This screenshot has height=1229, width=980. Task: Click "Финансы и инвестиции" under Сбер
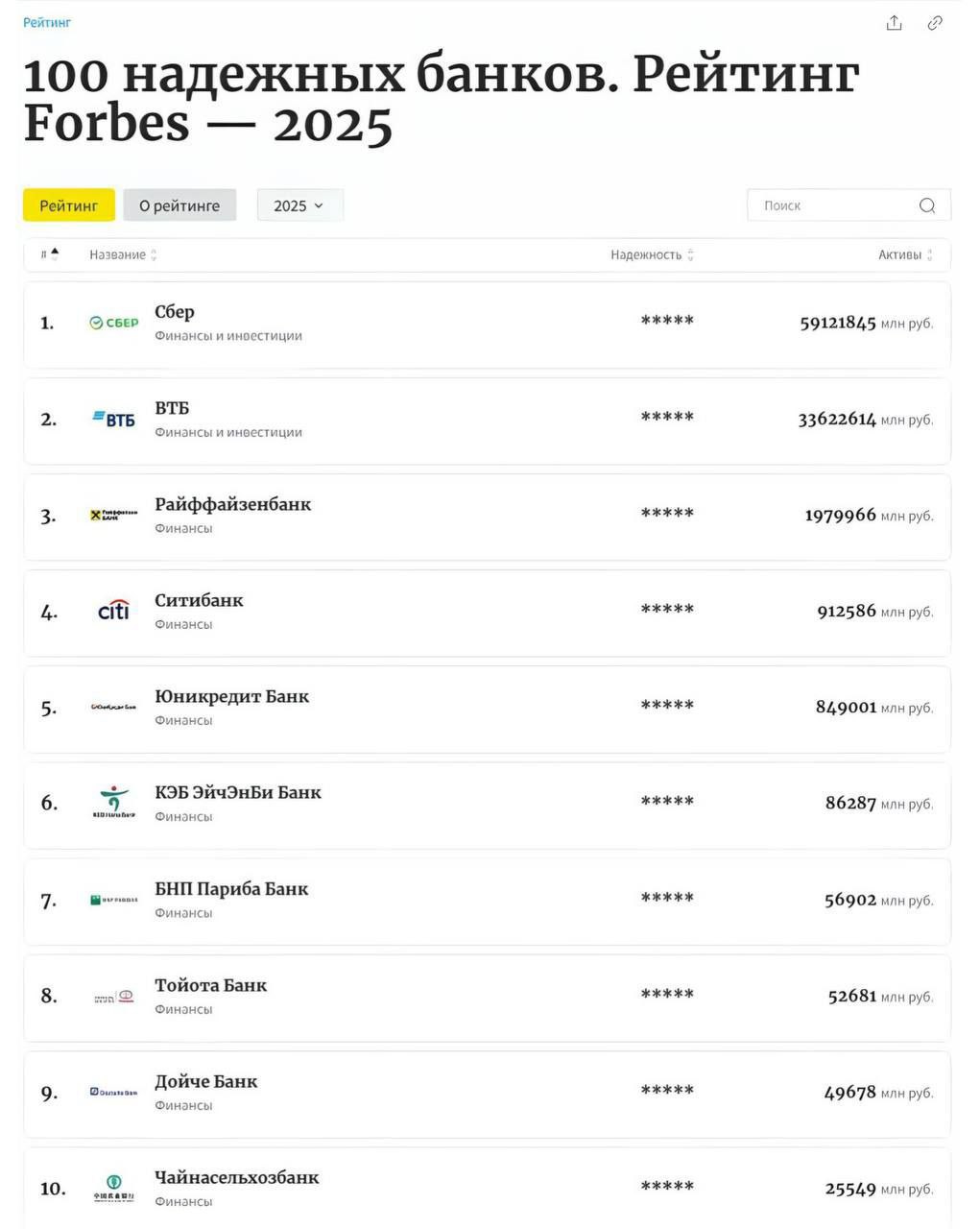228,336
